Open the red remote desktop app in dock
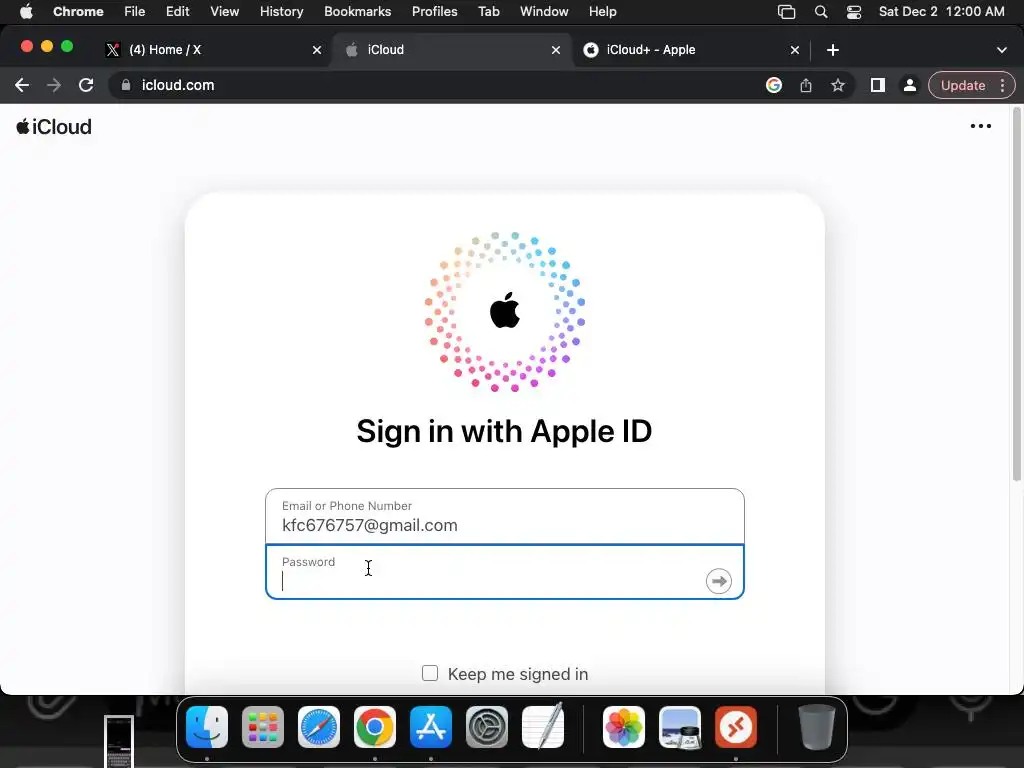Image resolution: width=1024 pixels, height=768 pixels. [x=736, y=727]
